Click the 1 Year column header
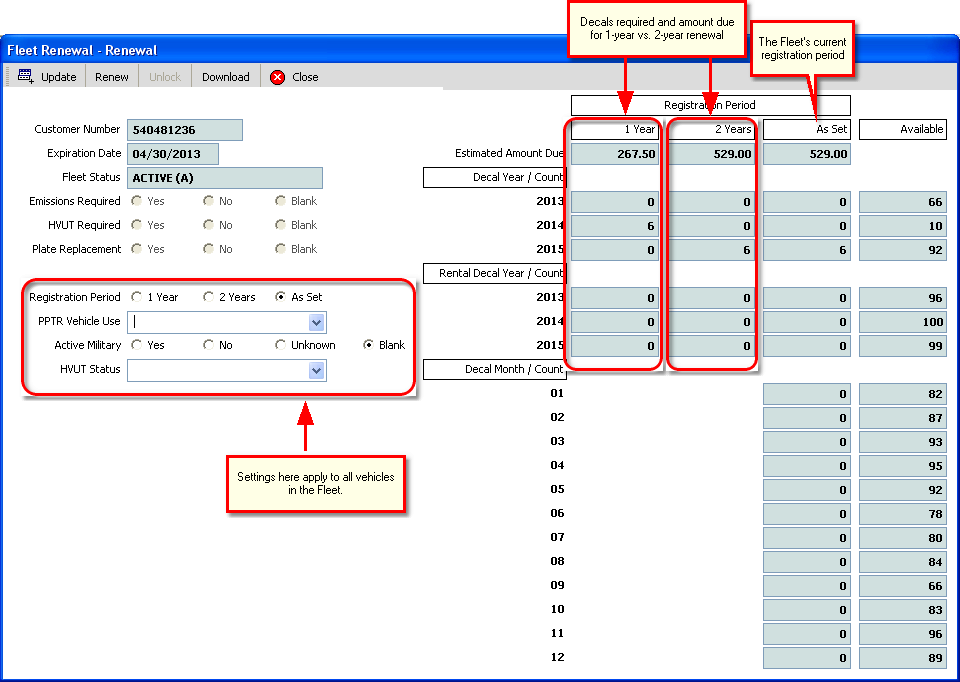The image size is (960, 682). tap(615, 130)
